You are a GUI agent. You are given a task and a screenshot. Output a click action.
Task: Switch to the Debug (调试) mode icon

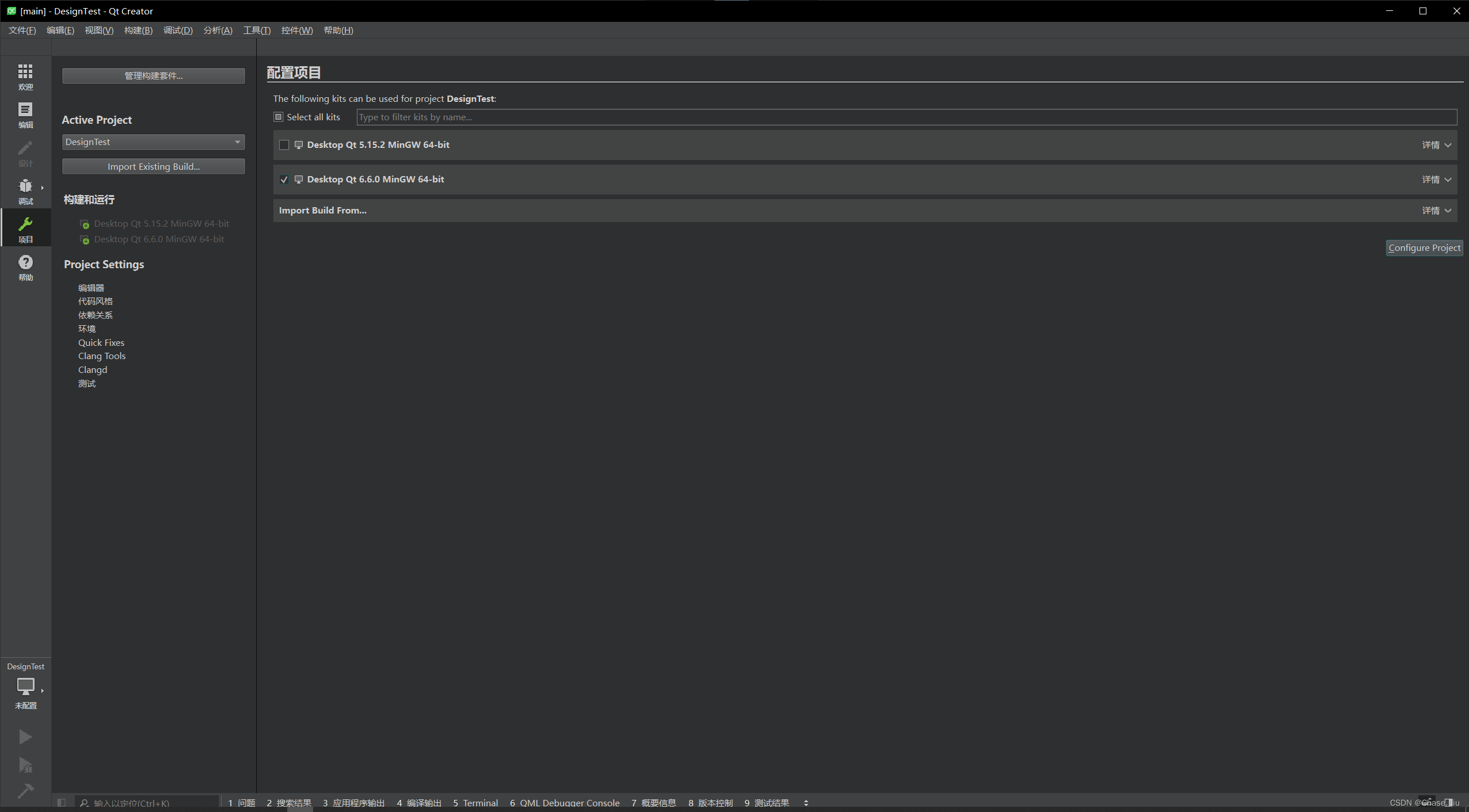click(x=25, y=190)
